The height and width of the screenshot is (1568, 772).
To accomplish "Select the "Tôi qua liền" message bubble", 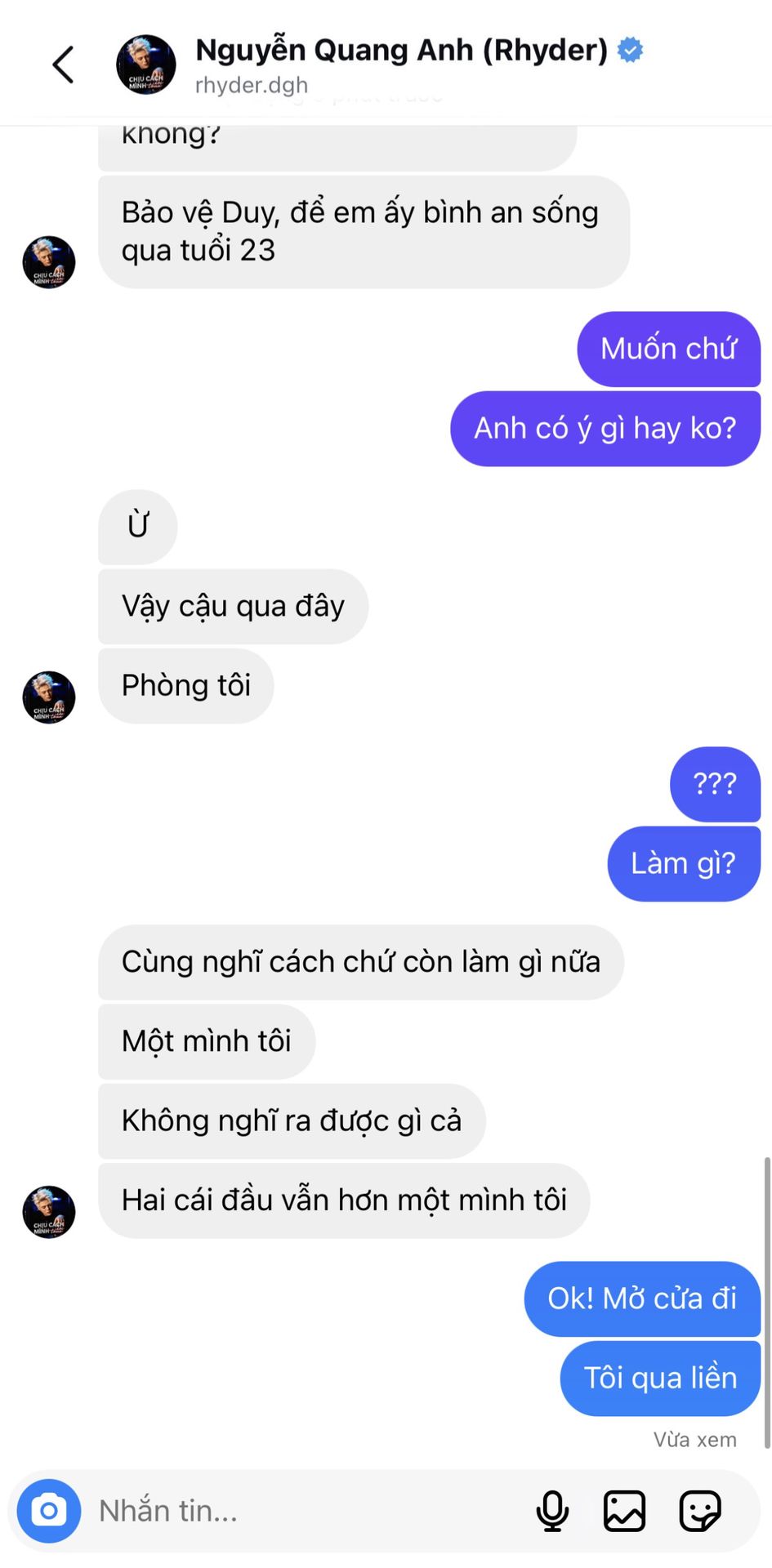I will [x=660, y=1378].
